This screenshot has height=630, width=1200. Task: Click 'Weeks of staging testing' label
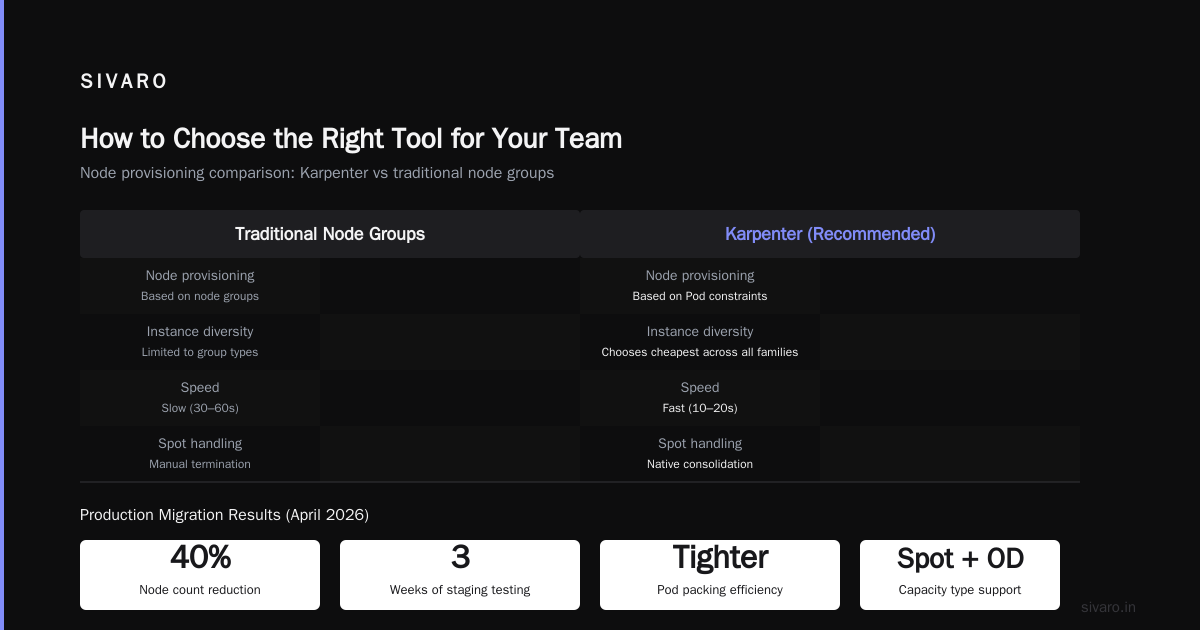(x=460, y=590)
